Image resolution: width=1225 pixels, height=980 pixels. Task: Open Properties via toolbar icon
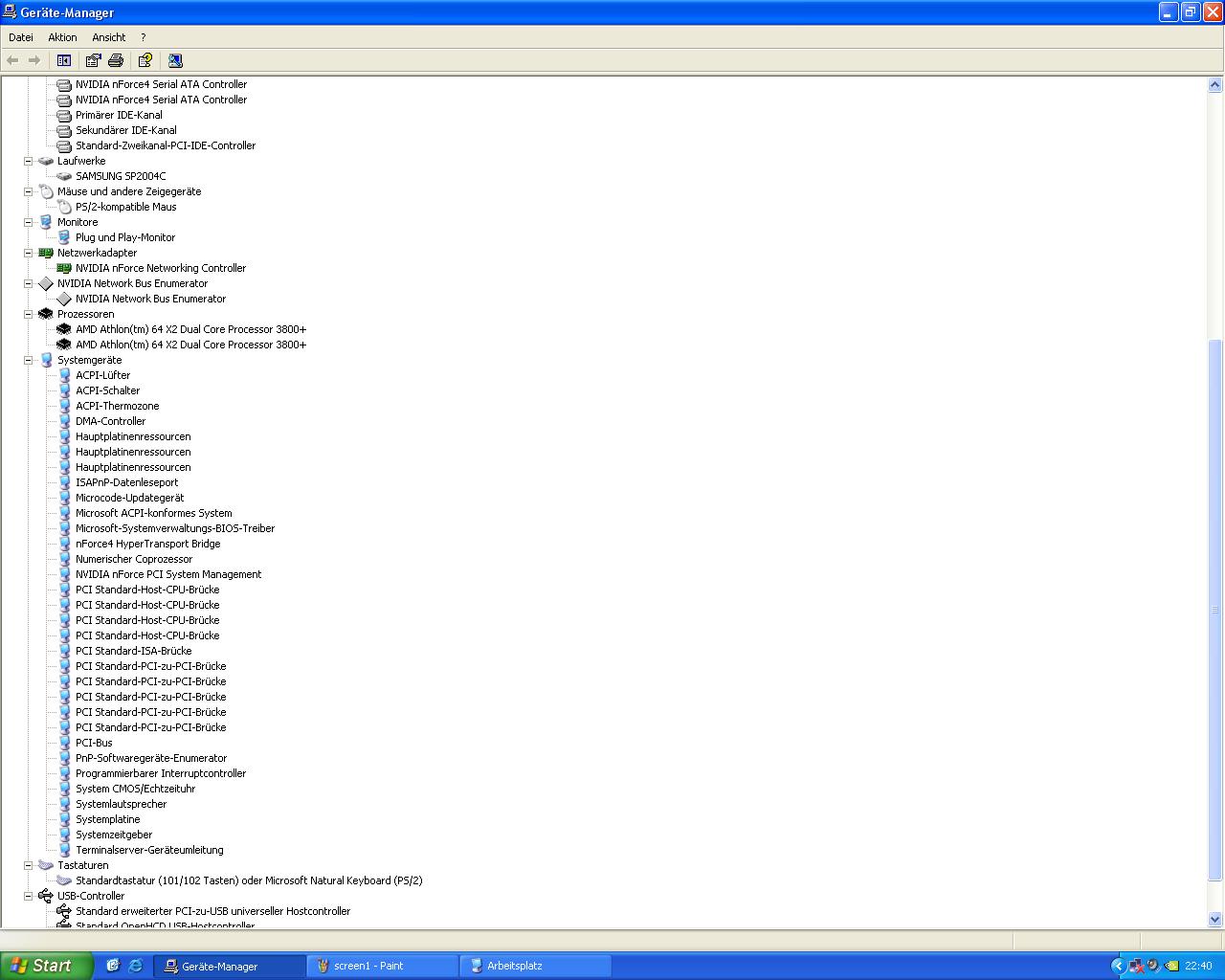click(x=93, y=60)
